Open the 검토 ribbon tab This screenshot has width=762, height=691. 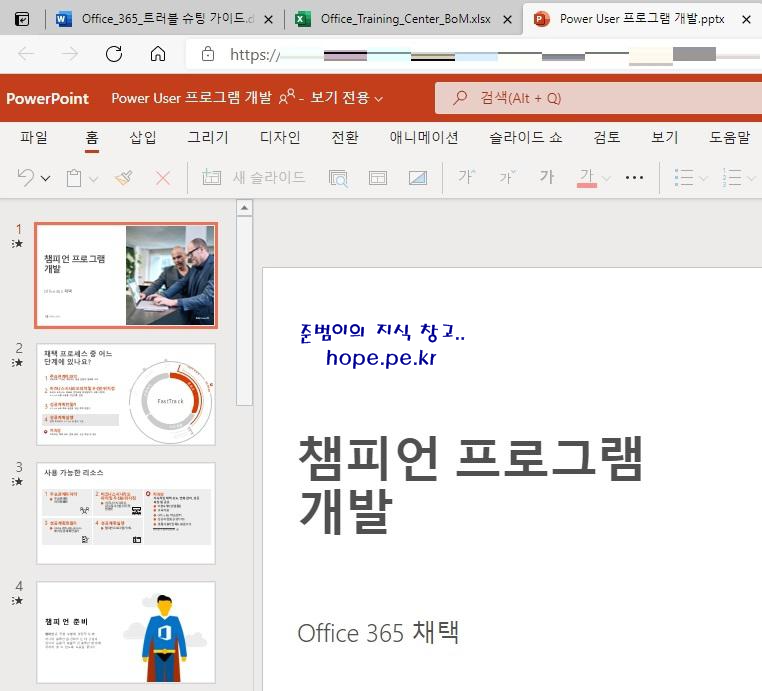[607, 138]
